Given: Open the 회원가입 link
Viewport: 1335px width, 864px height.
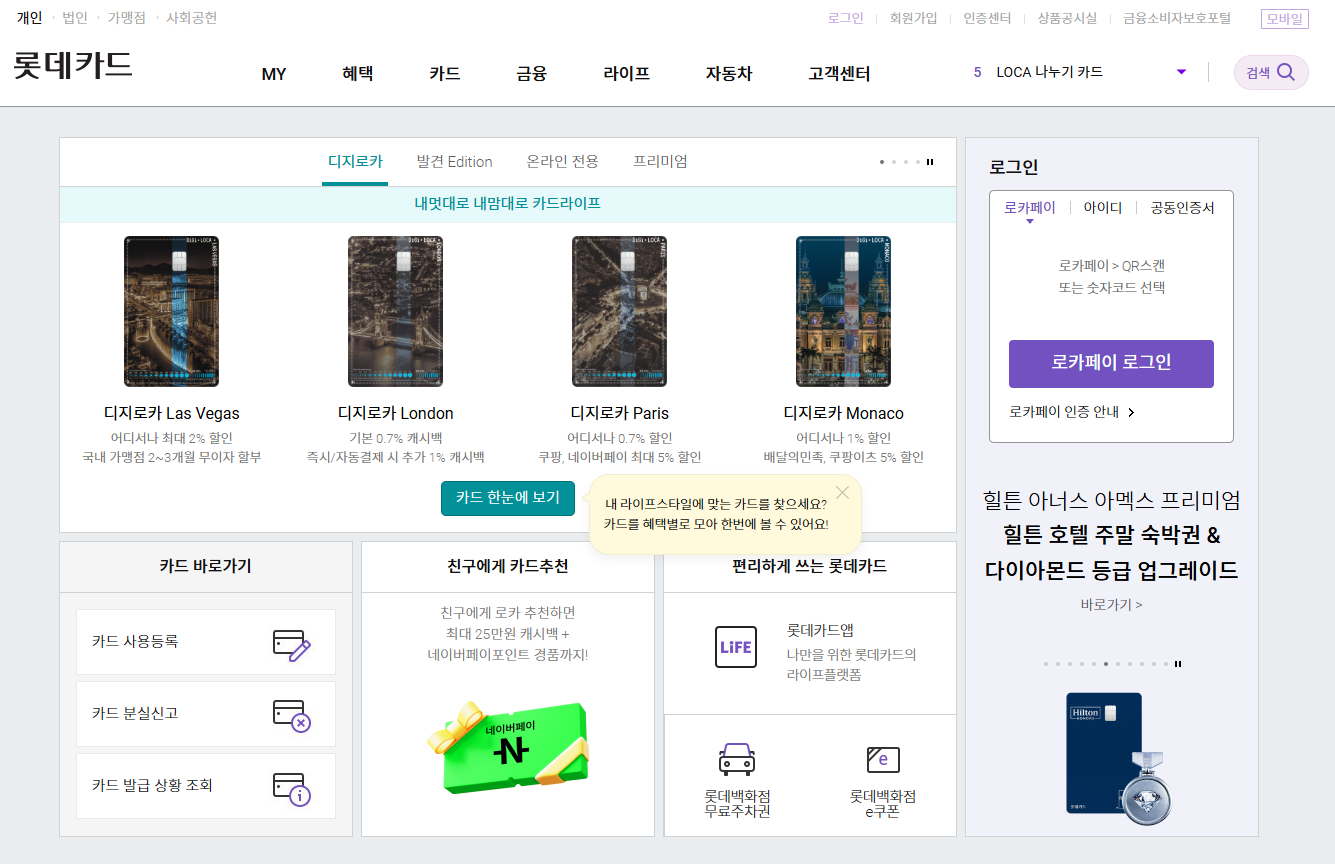Looking at the screenshot, I should [x=913, y=18].
